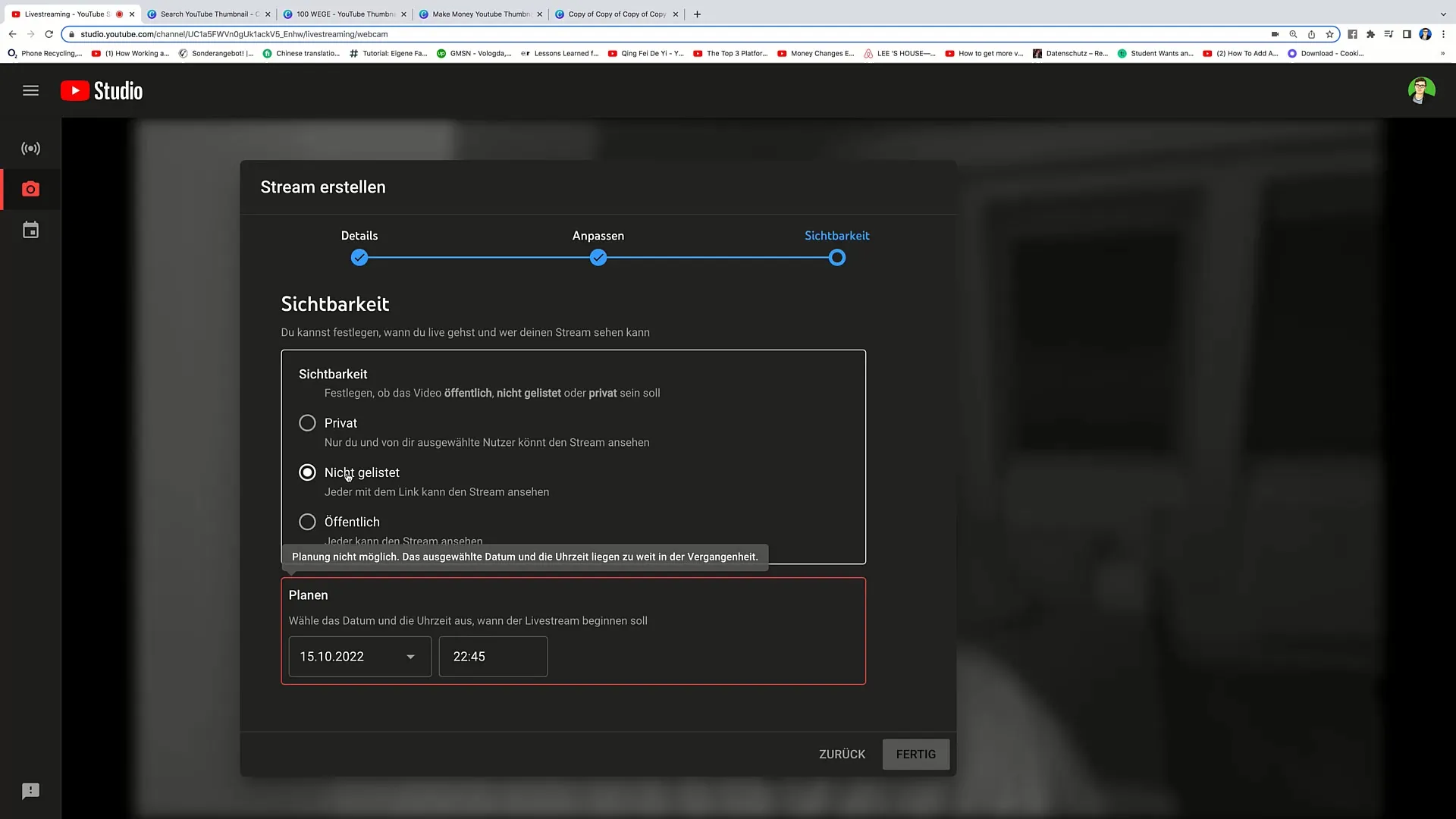Open the Chrome profile avatar
Image resolution: width=1456 pixels, height=819 pixels.
pyautogui.click(x=1425, y=34)
